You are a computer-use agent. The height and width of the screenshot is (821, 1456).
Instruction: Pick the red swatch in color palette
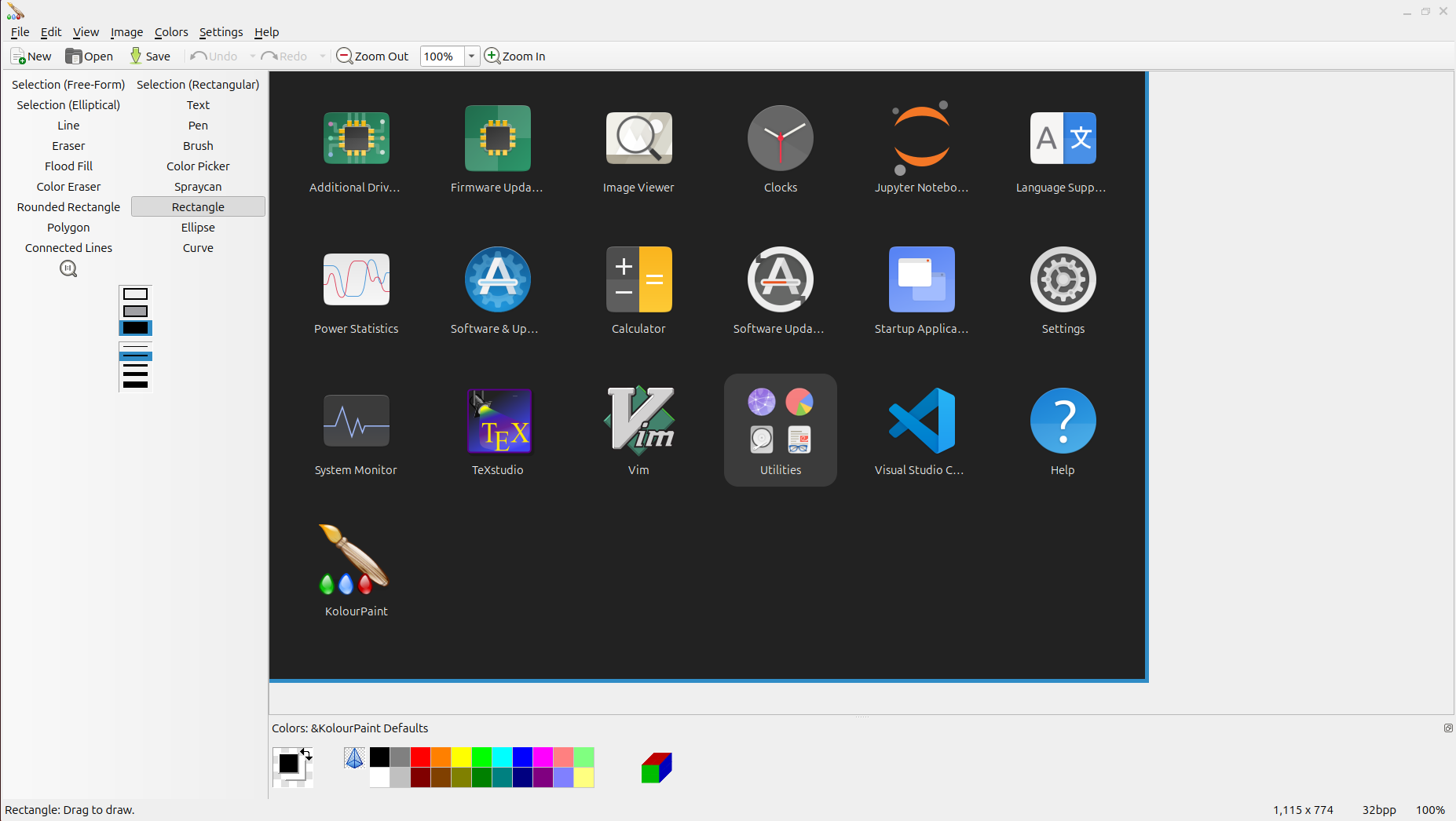[x=420, y=757]
